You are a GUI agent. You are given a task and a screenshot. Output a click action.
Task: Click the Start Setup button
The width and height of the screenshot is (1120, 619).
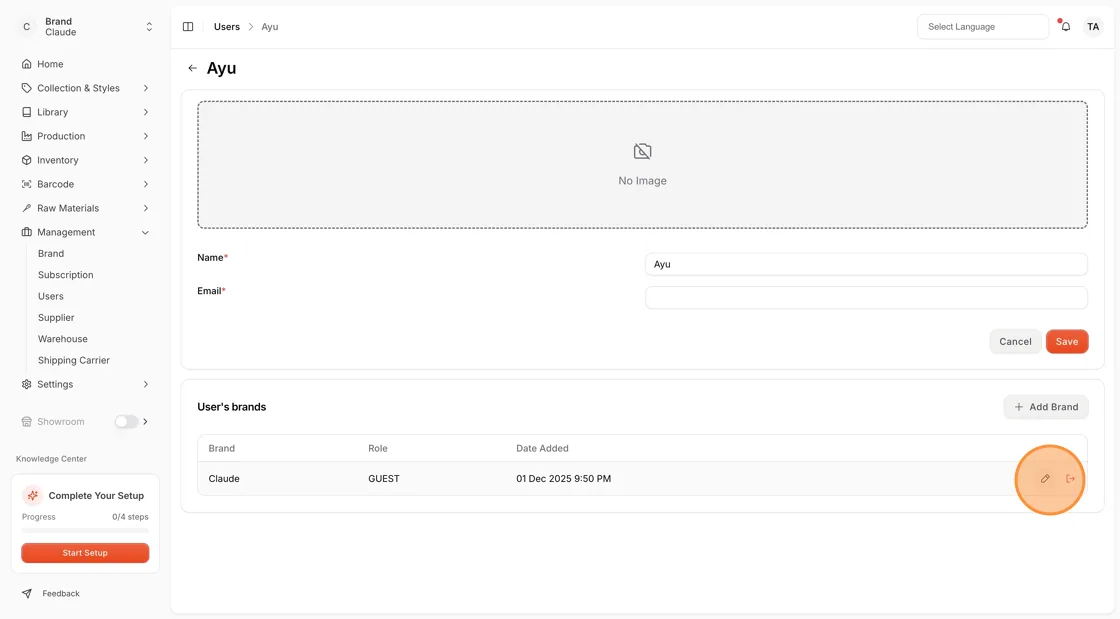[x=85, y=553]
